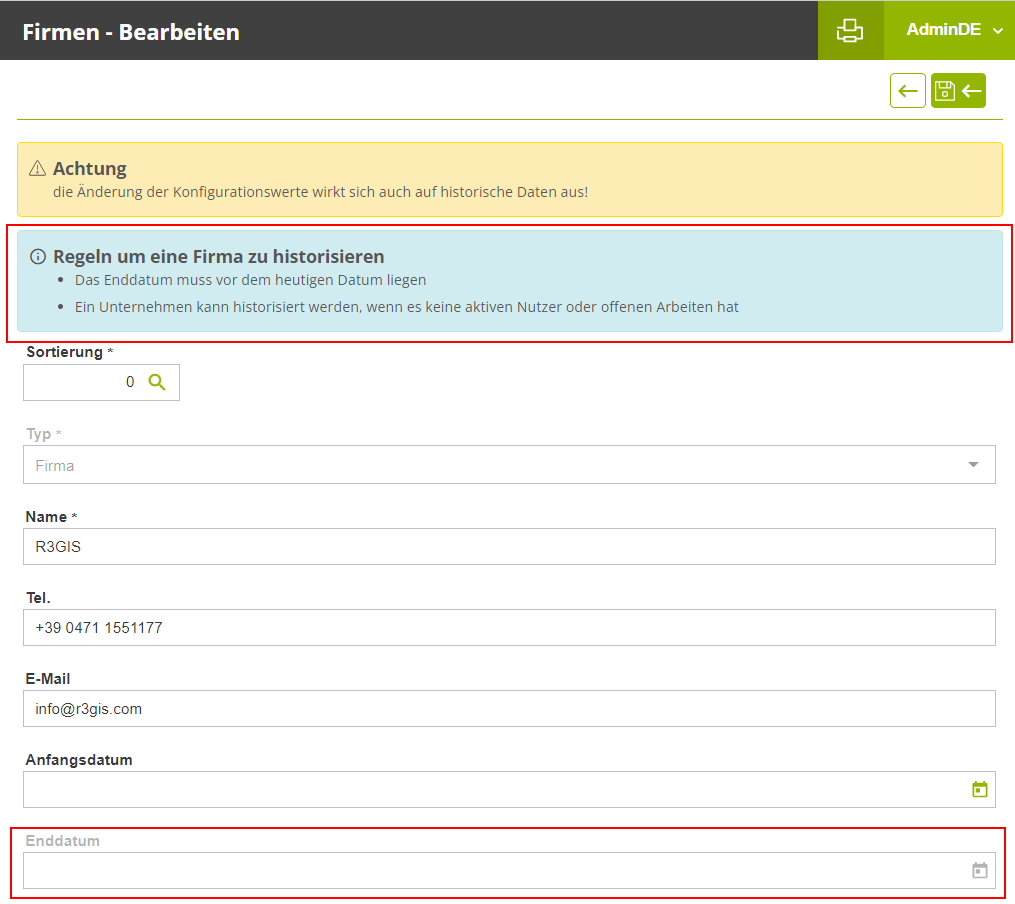Click into the Tel. phone field
Screen dimensions: 1015x904
pos(500,628)
